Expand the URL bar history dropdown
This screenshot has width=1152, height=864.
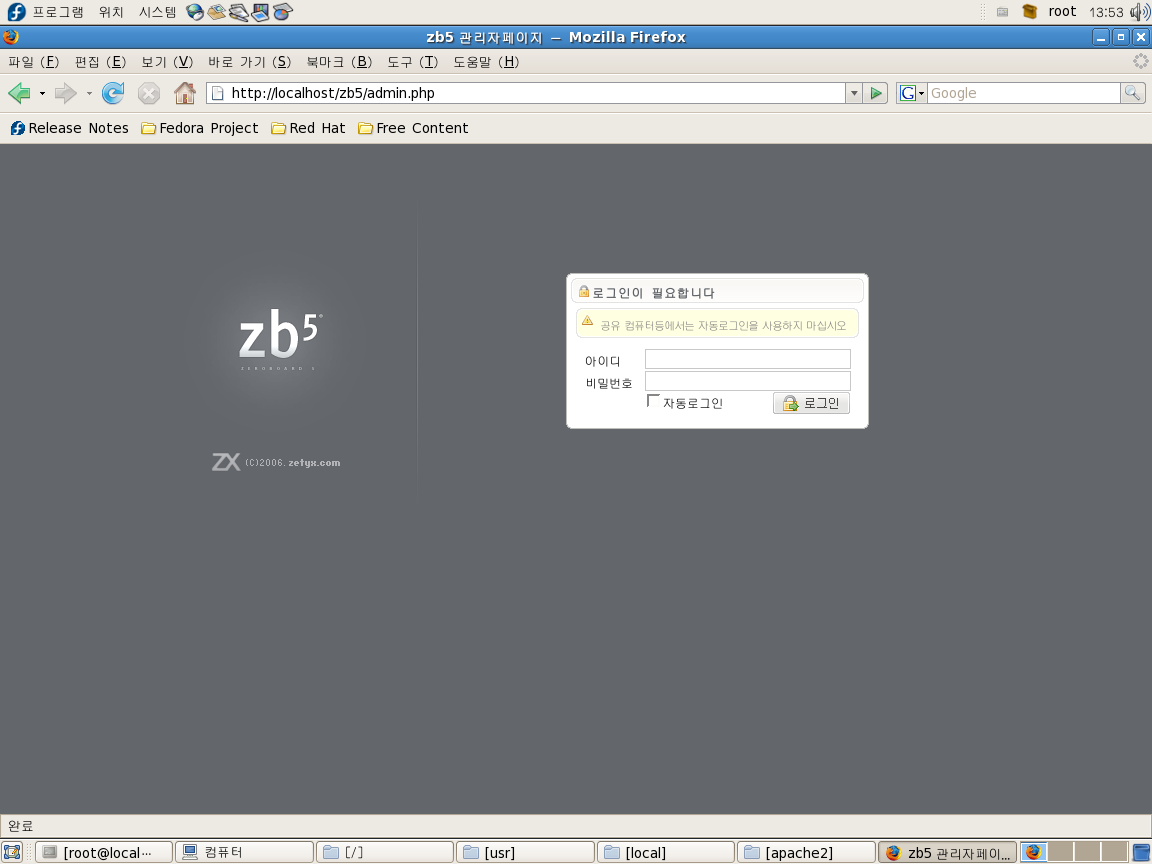[853, 93]
